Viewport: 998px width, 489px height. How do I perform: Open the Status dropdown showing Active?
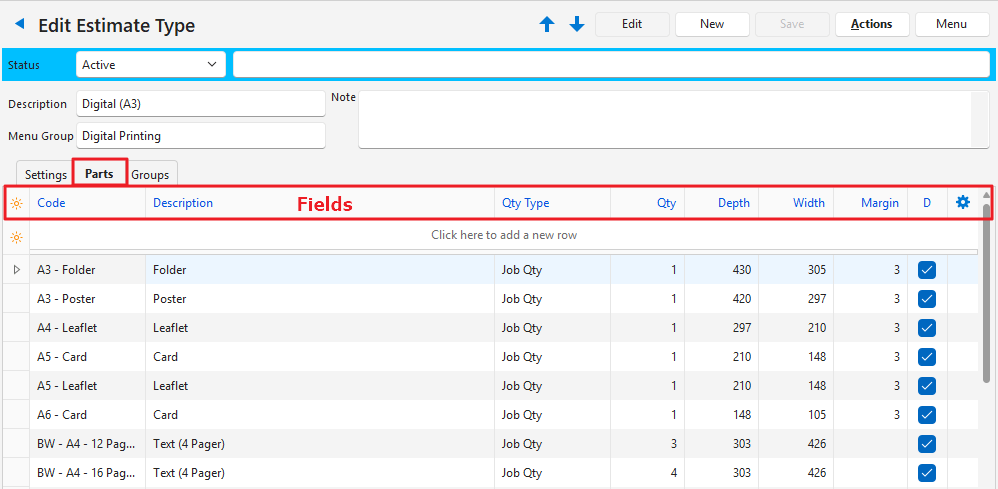150,65
